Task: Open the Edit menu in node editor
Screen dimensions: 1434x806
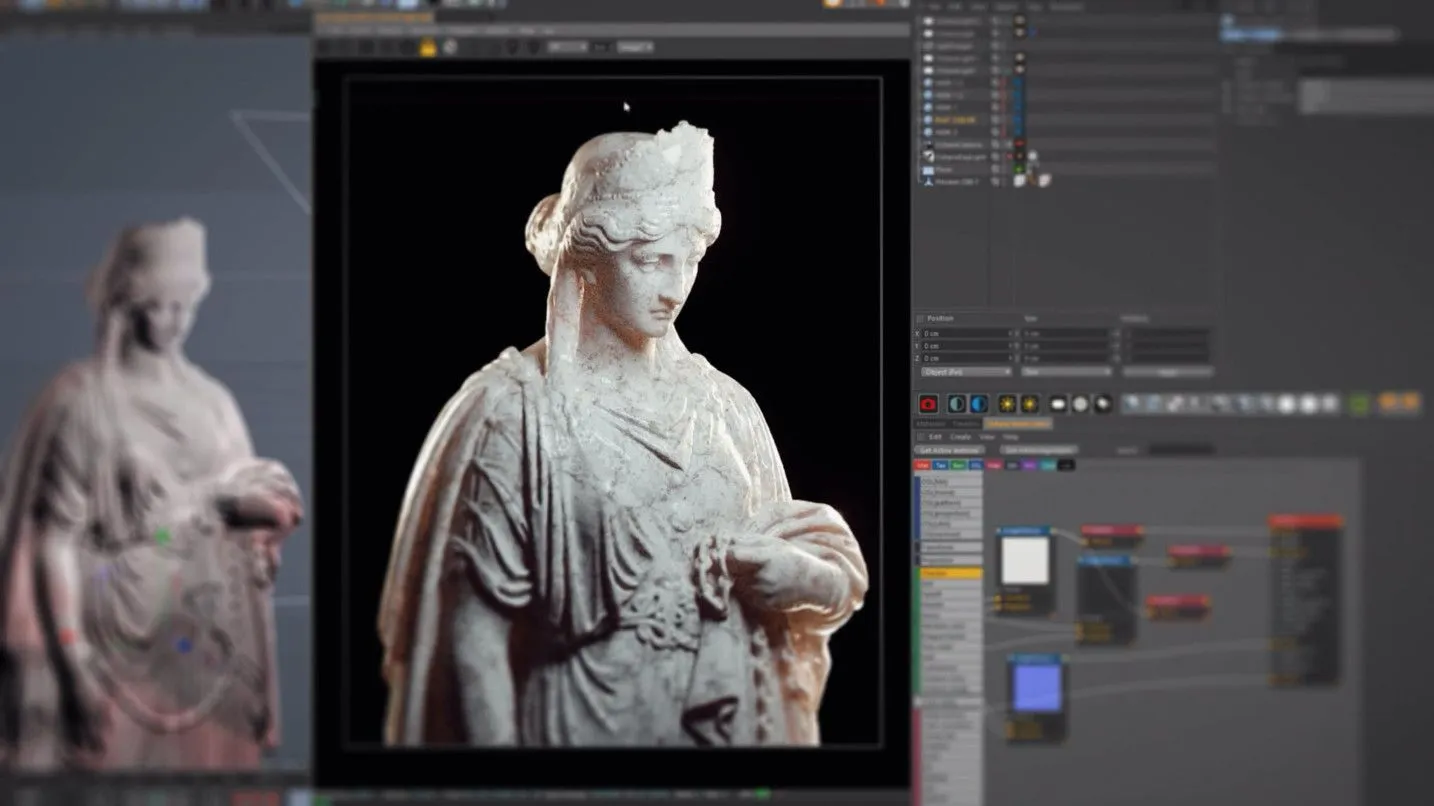Action: 936,437
